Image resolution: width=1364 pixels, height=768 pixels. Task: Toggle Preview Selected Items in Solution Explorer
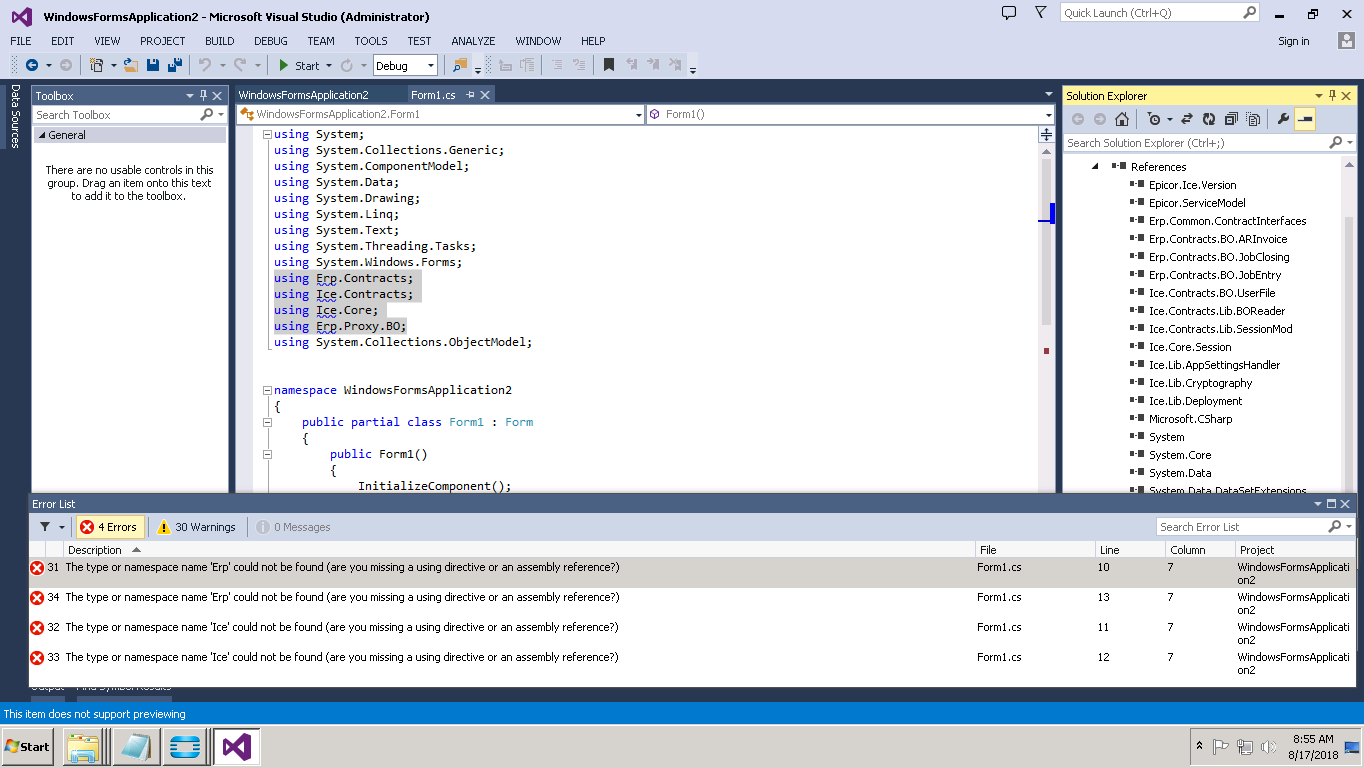coord(1305,119)
